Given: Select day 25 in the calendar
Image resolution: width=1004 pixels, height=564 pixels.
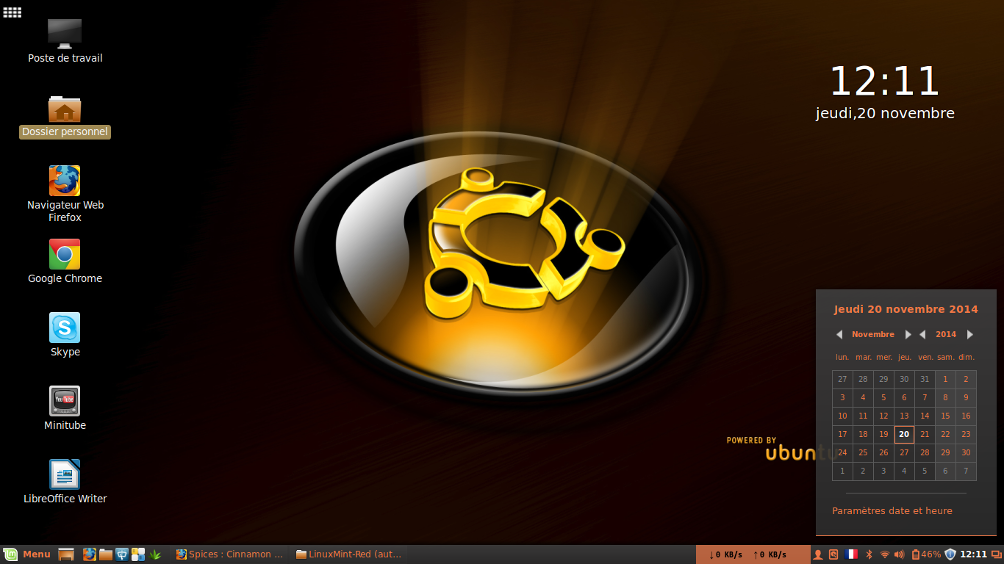Looking at the screenshot, I should (x=863, y=453).
